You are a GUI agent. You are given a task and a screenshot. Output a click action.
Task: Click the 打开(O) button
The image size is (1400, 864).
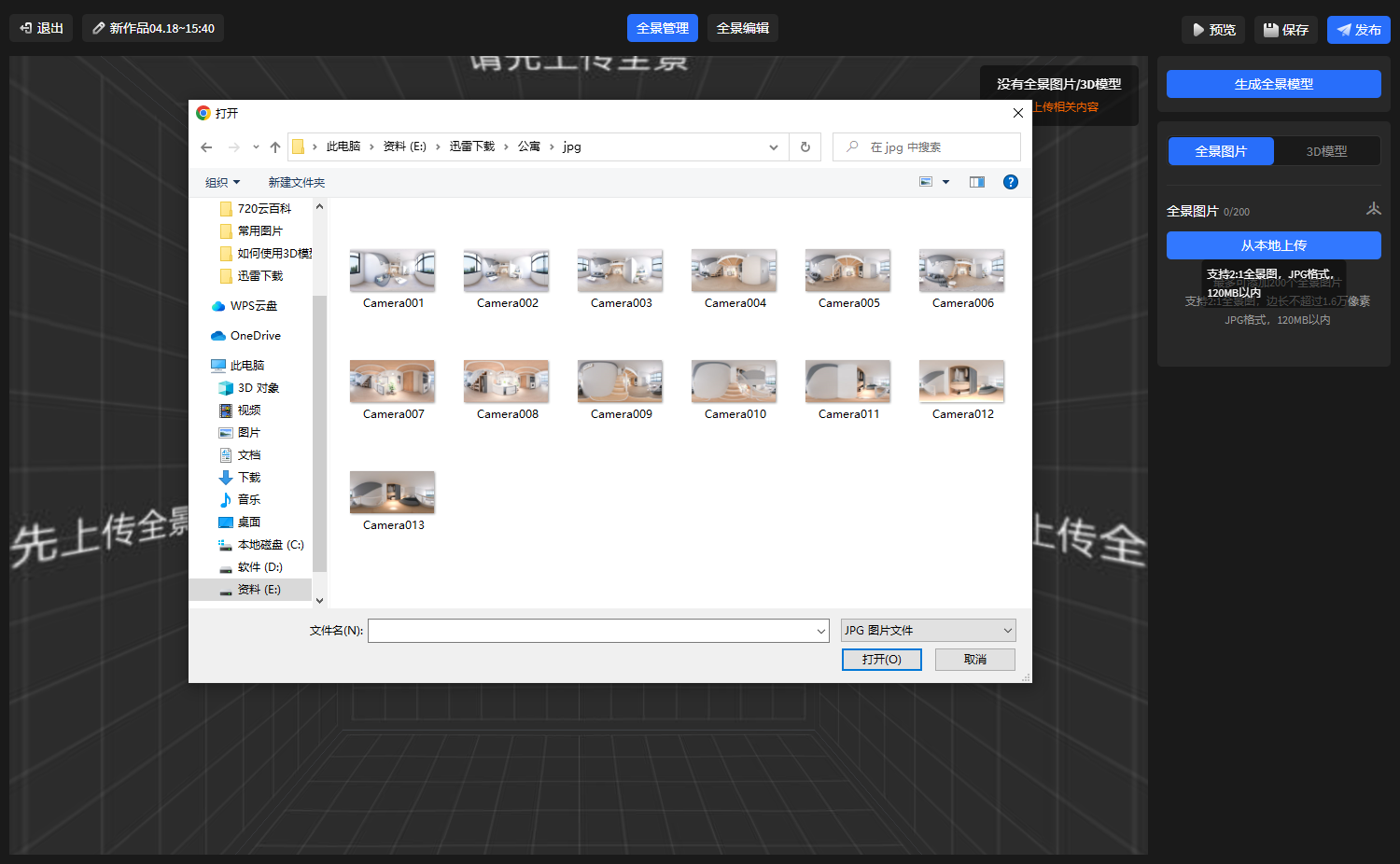tap(881, 660)
